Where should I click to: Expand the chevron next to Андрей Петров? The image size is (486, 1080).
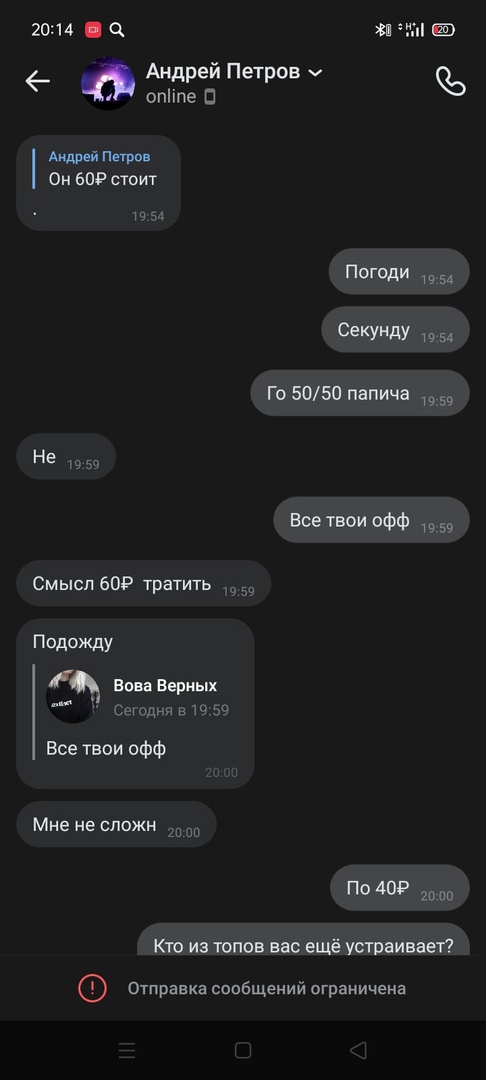tap(315, 72)
